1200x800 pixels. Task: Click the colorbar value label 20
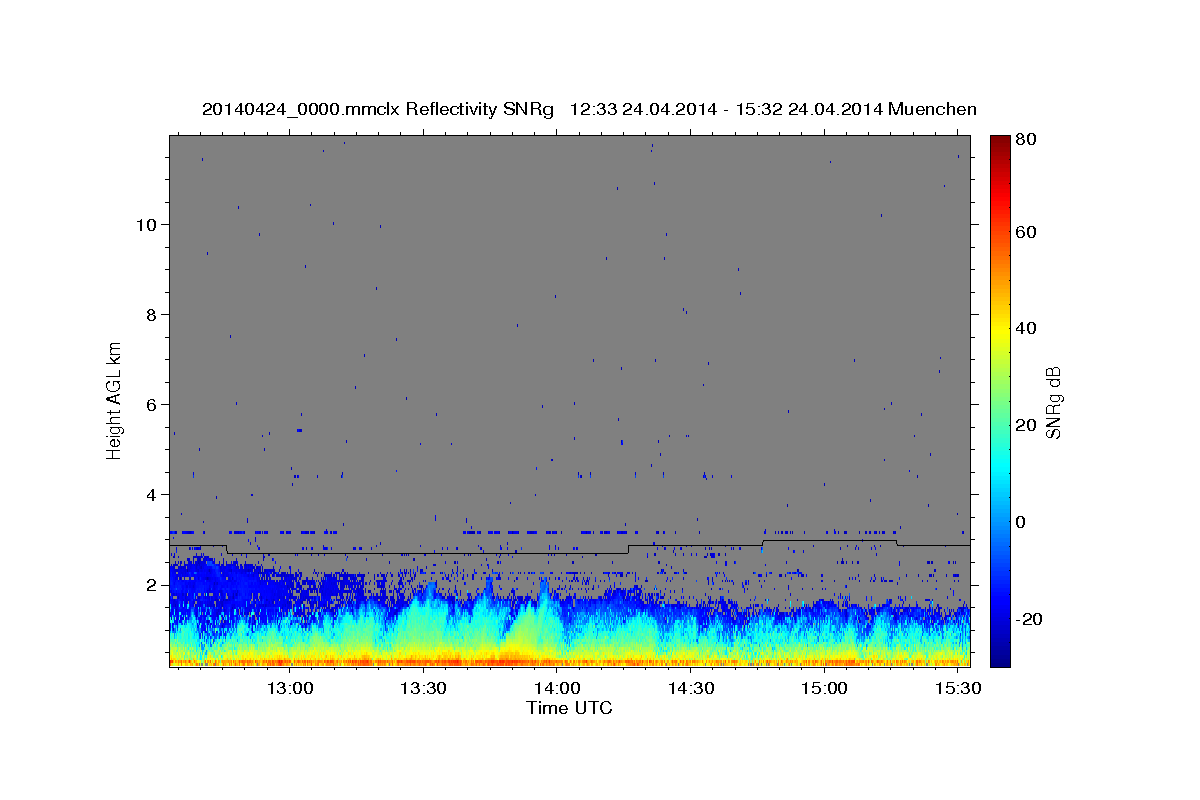point(1025,425)
